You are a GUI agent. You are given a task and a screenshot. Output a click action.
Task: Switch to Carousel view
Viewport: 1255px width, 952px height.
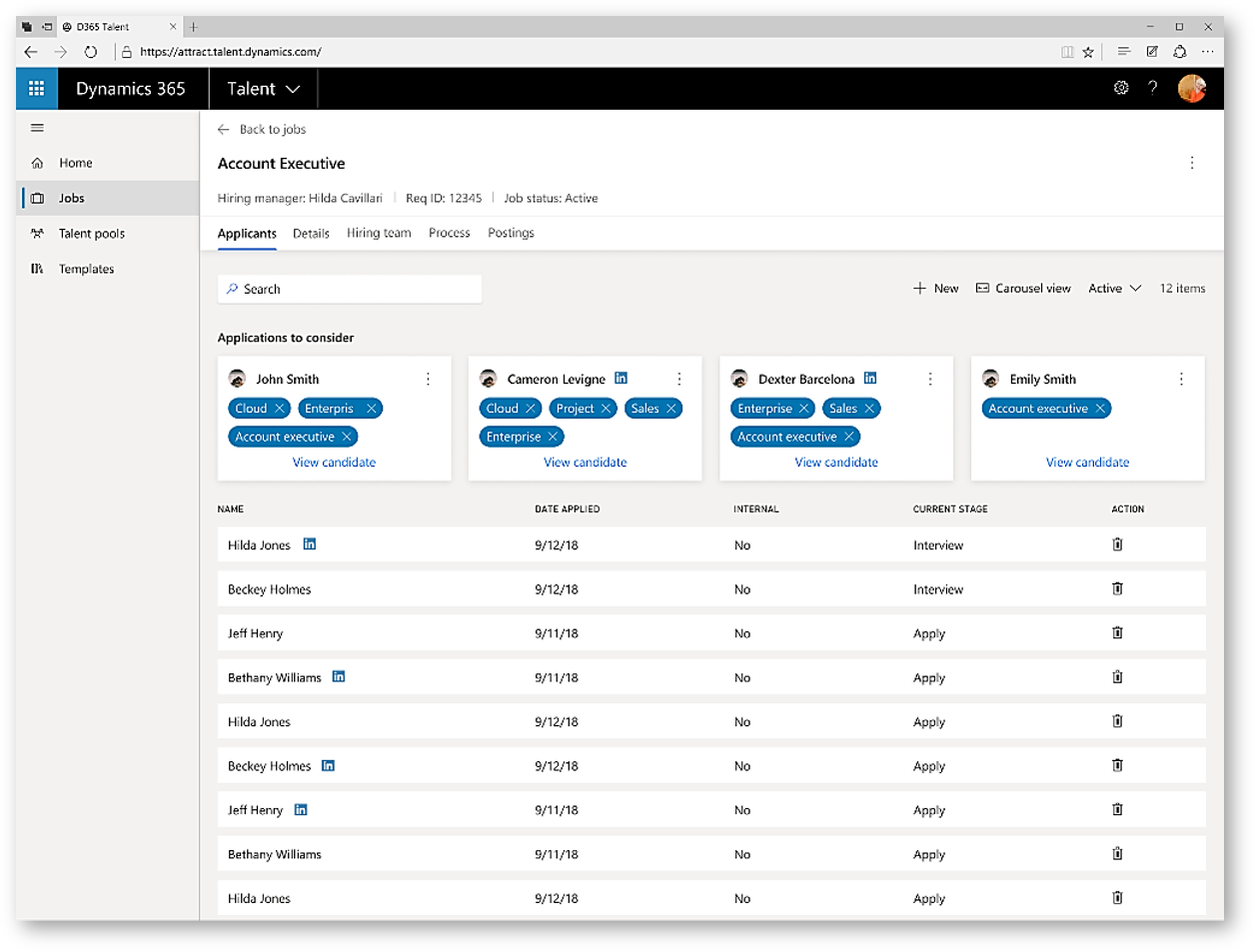(x=1023, y=289)
